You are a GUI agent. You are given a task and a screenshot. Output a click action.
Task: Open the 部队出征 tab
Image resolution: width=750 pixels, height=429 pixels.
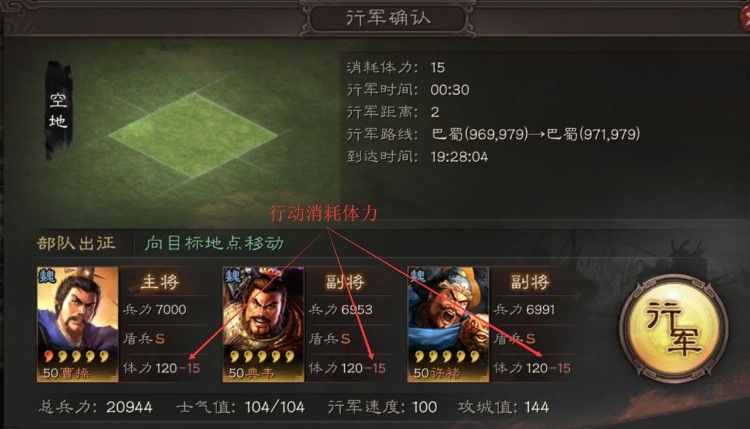point(77,243)
